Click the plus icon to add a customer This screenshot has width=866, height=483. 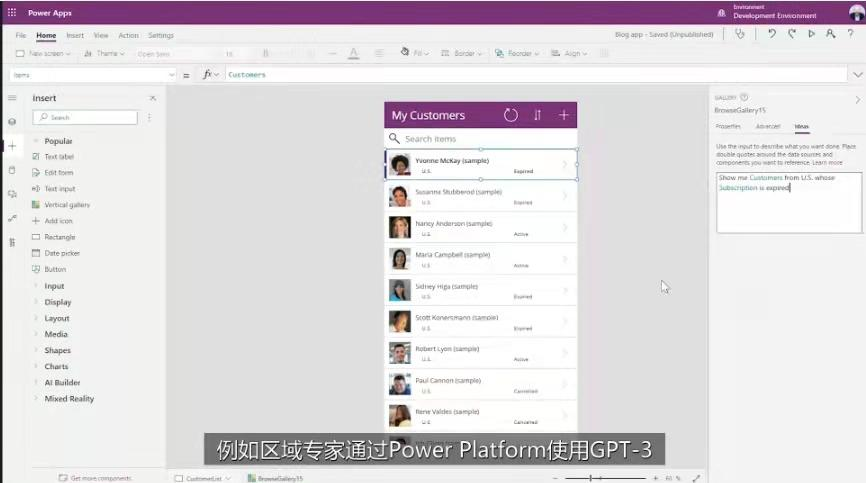pos(563,115)
